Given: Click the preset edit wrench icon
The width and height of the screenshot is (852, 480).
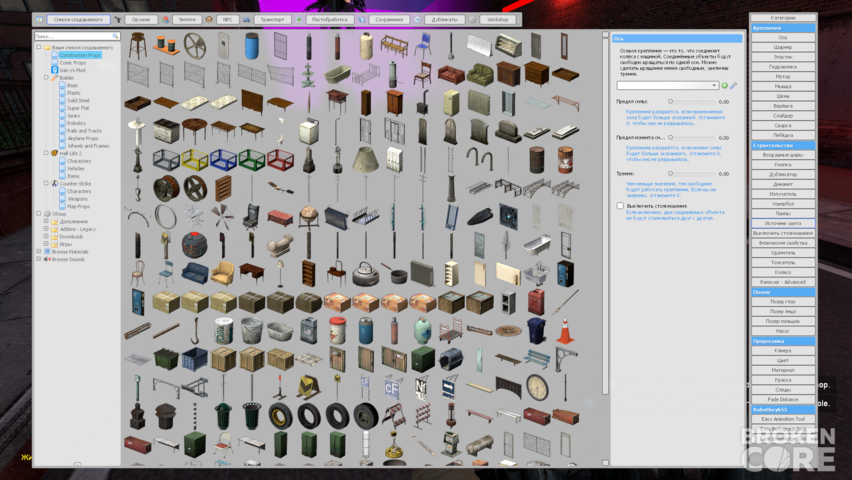Looking at the screenshot, I should click(733, 85).
